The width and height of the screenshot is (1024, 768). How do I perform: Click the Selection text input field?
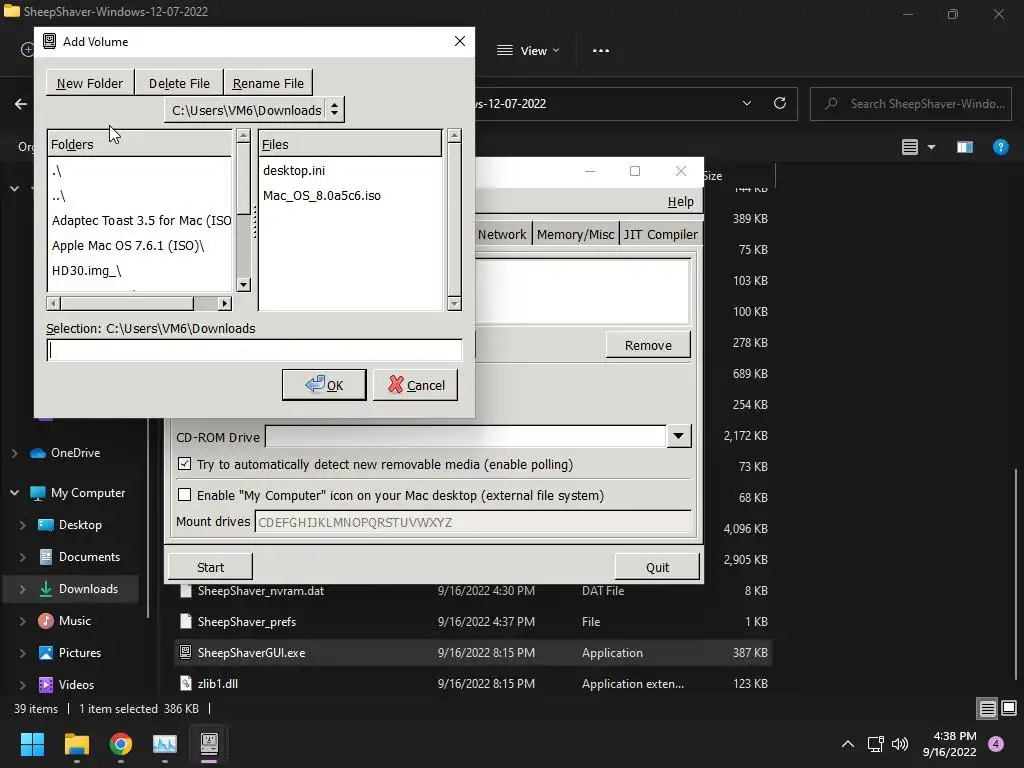point(254,350)
